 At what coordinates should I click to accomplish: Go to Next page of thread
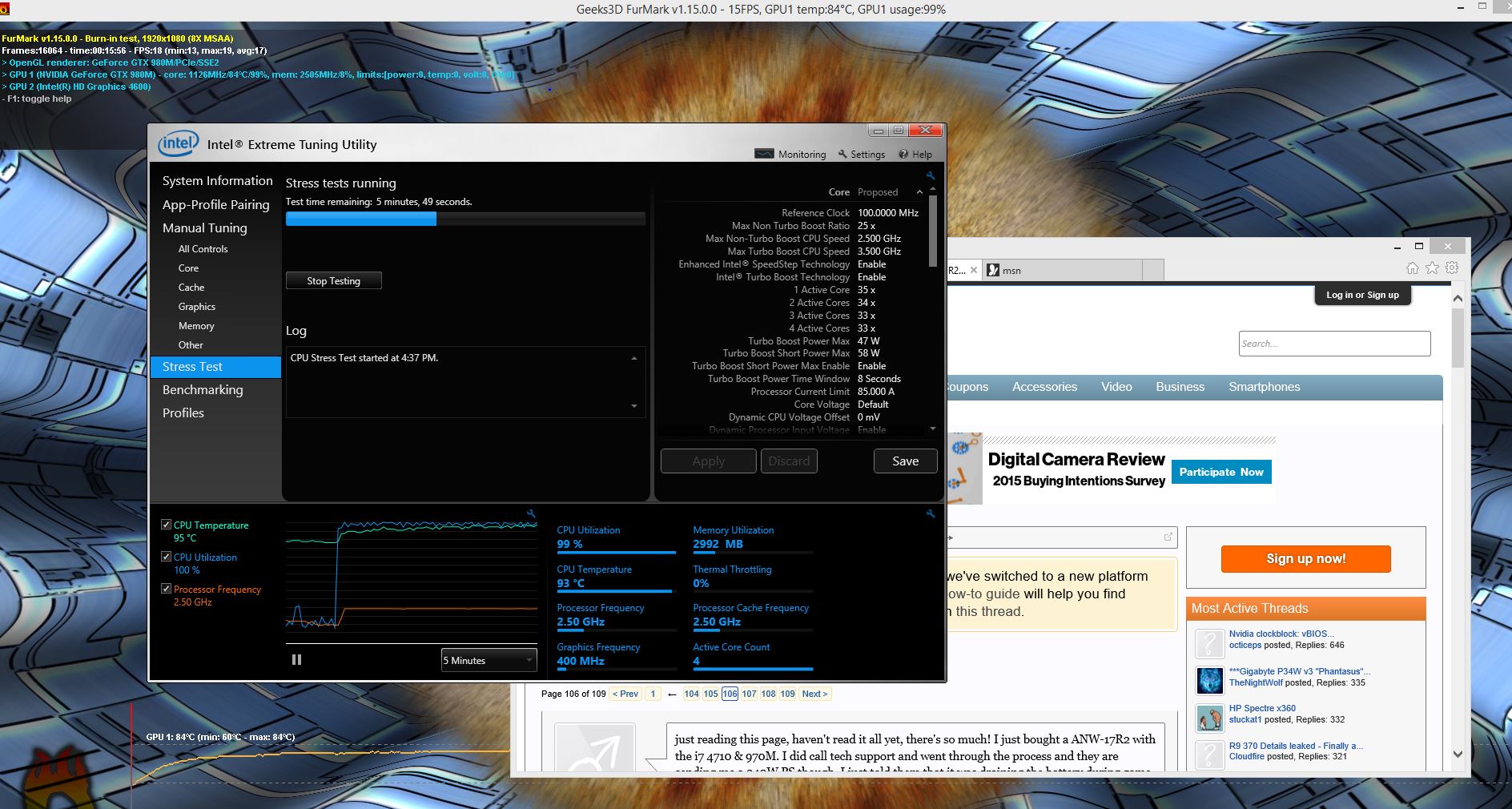coord(814,694)
